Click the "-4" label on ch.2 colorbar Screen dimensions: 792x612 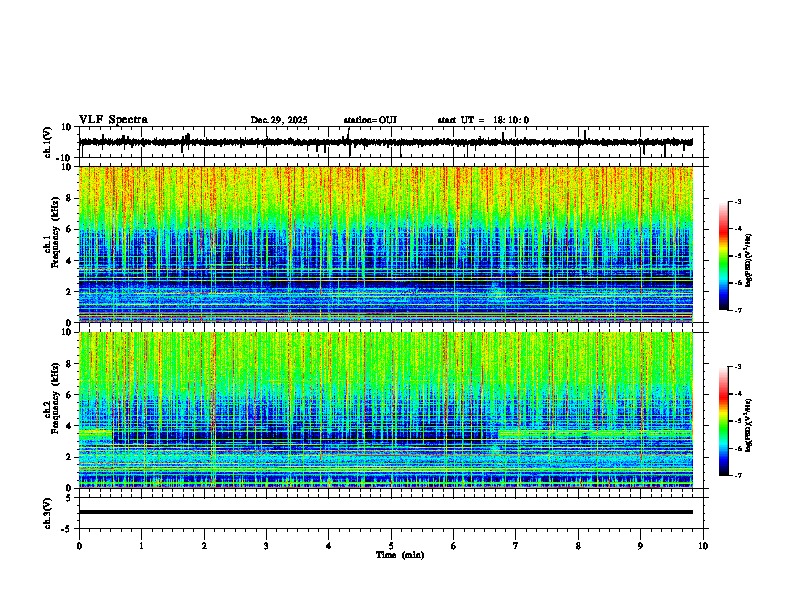tap(738, 394)
